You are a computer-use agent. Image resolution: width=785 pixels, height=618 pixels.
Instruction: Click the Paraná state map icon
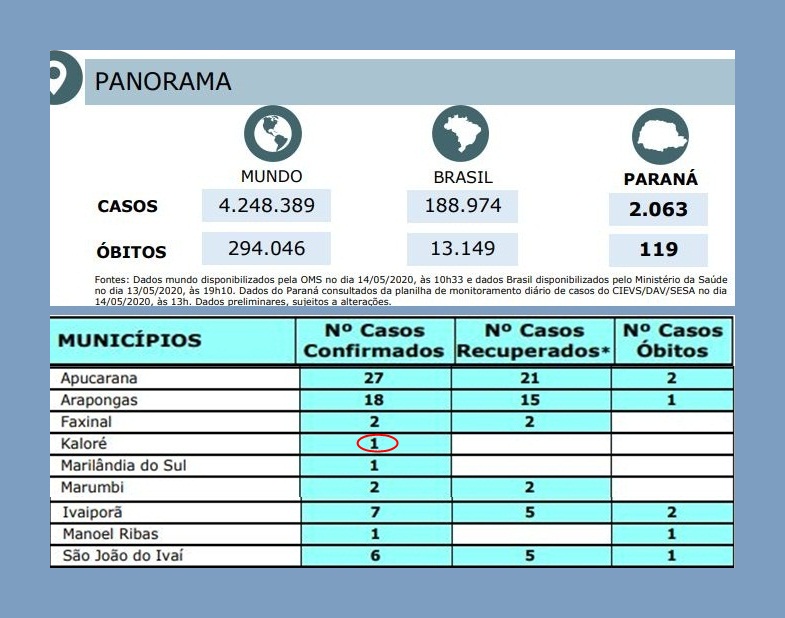pos(660,136)
